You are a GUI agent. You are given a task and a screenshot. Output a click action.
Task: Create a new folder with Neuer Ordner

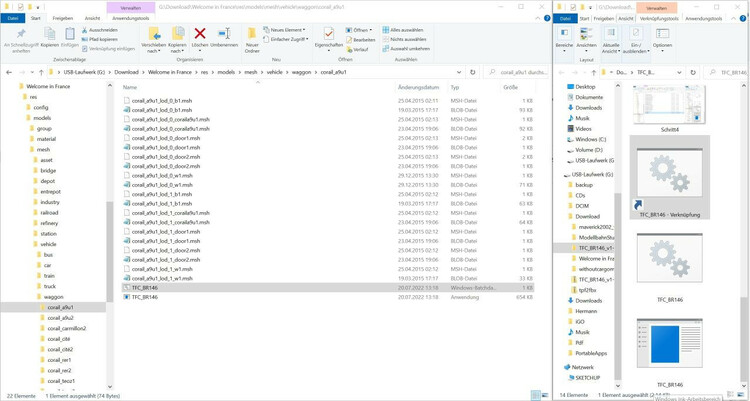(x=252, y=40)
